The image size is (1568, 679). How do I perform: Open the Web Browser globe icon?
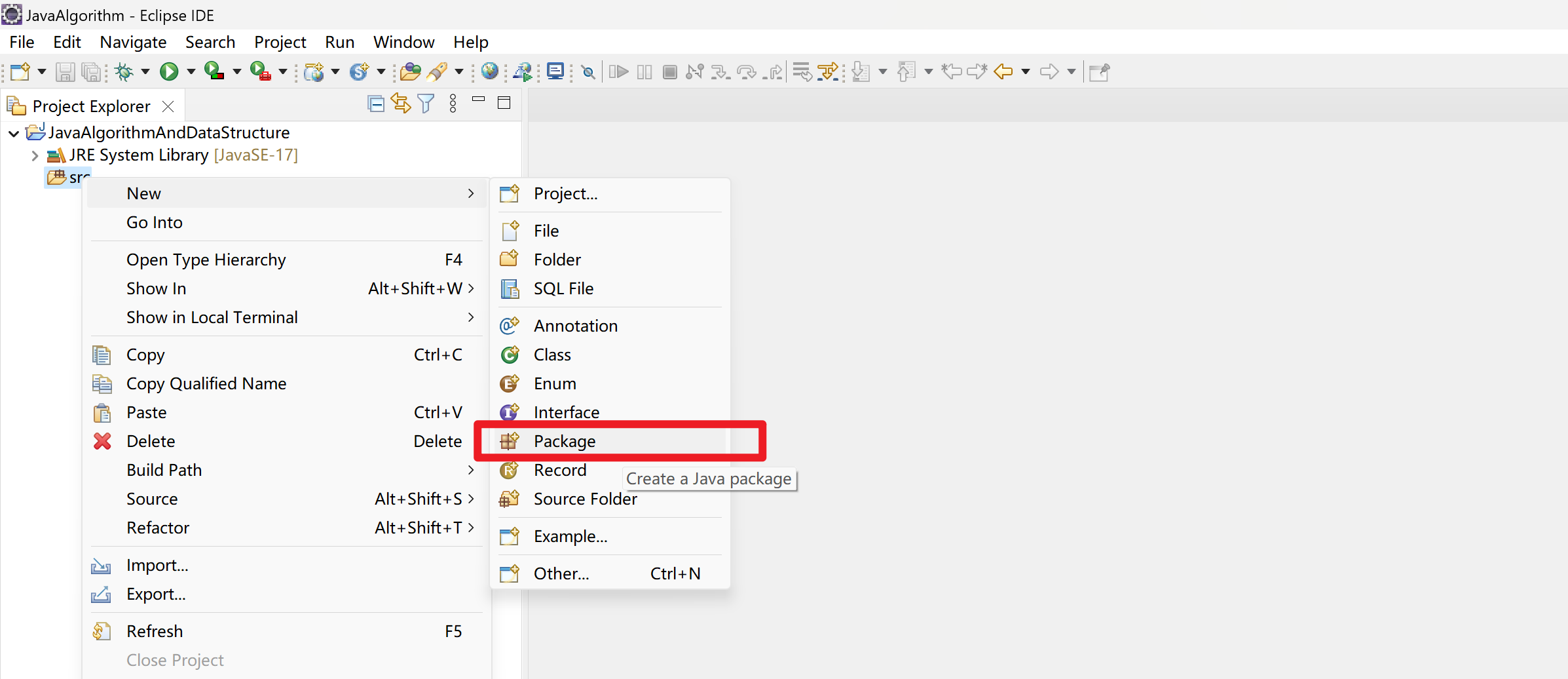pyautogui.click(x=489, y=71)
